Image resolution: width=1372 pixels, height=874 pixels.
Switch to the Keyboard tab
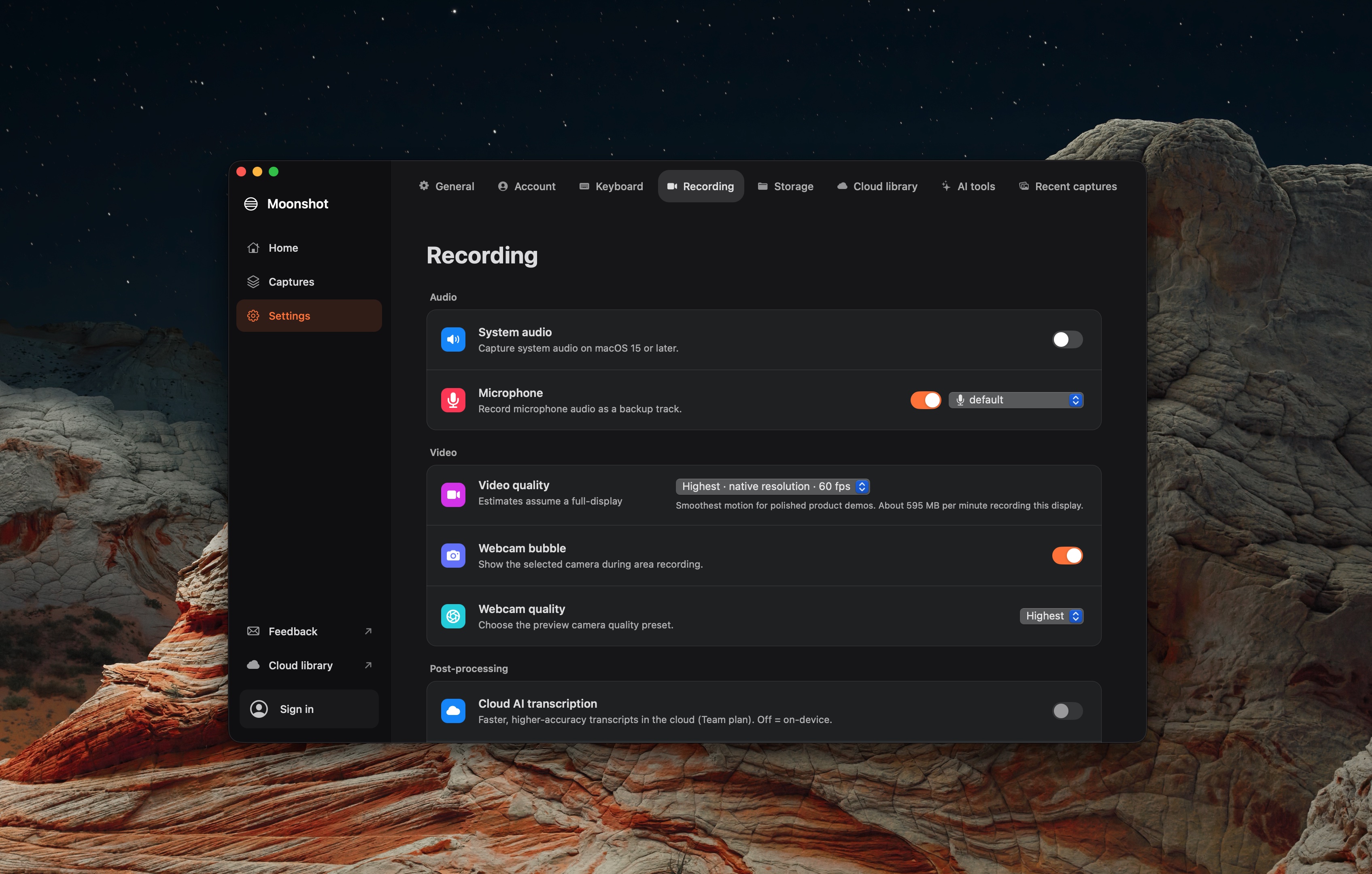pos(611,186)
